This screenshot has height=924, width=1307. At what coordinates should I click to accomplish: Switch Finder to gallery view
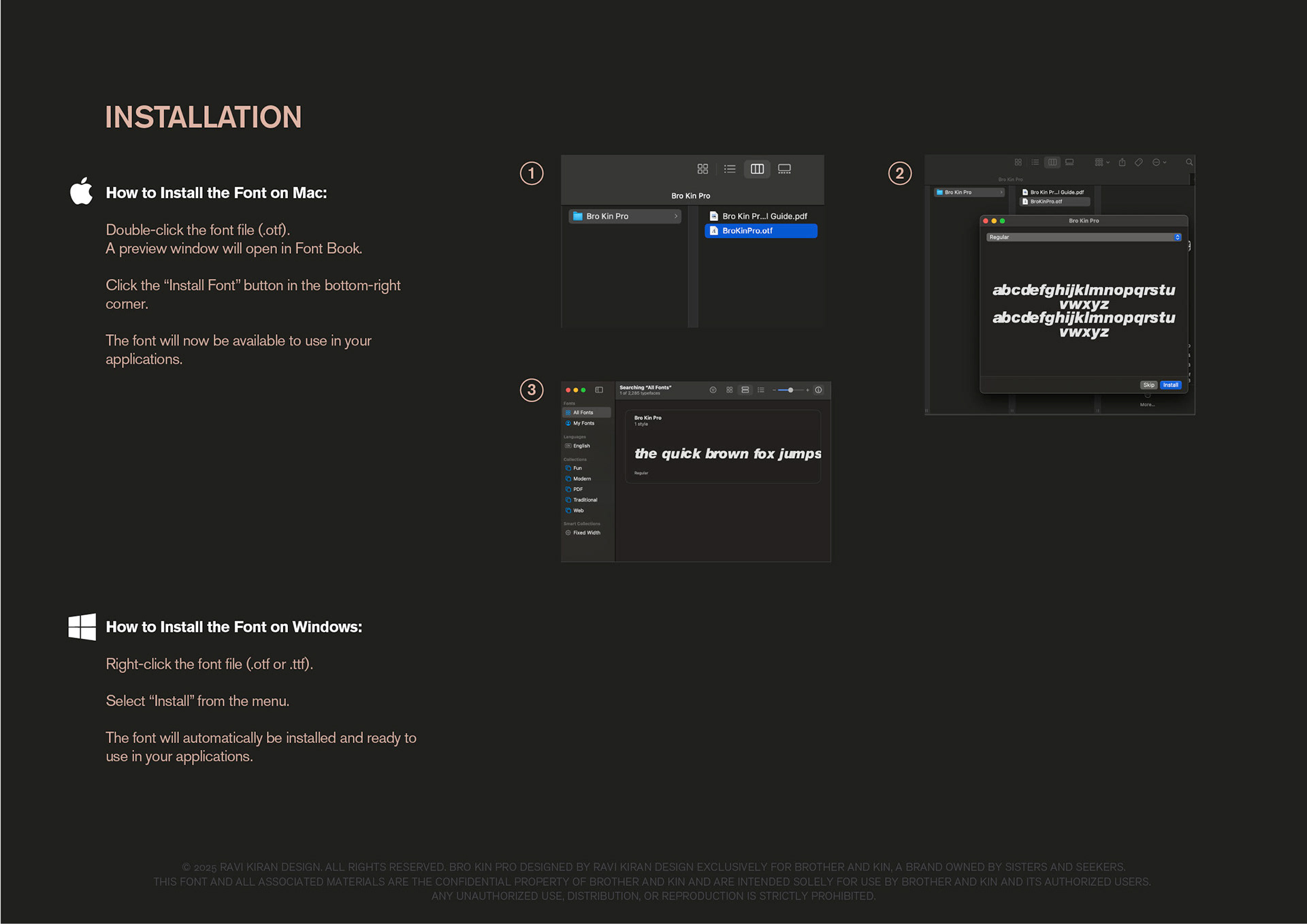[x=784, y=169]
